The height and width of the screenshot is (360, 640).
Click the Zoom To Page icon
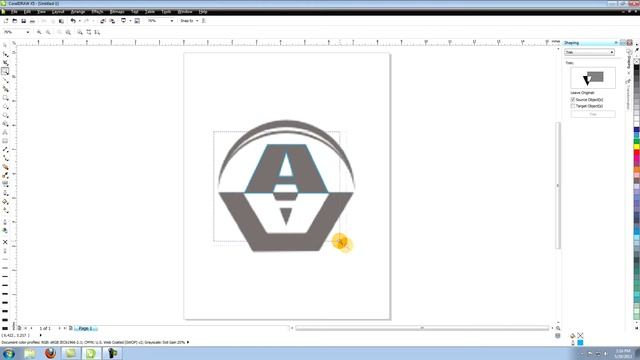(x=80, y=32)
